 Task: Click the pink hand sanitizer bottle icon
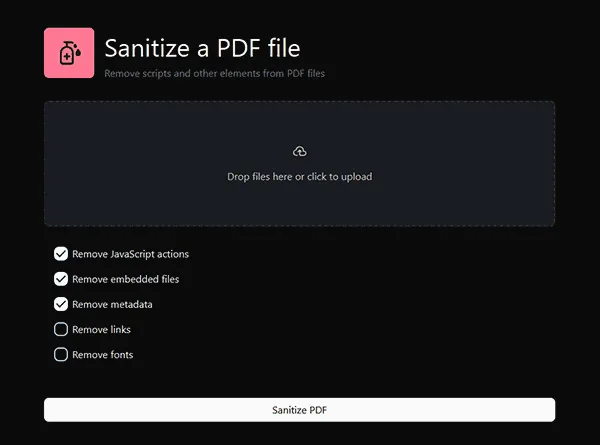[69, 53]
